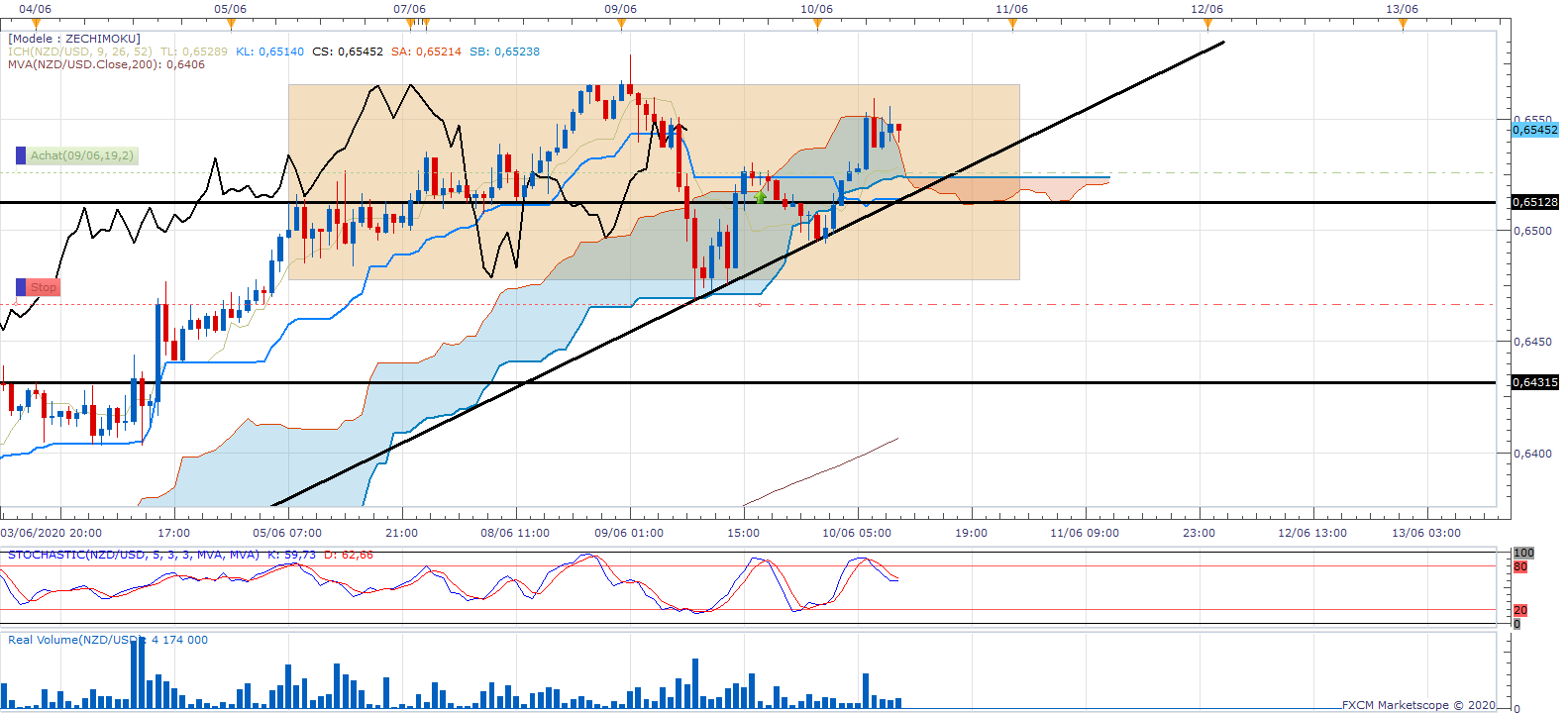This screenshot has width=1568, height=713.
Task: Click the stochastic 80 overbought level tag
Action: tap(1520, 567)
